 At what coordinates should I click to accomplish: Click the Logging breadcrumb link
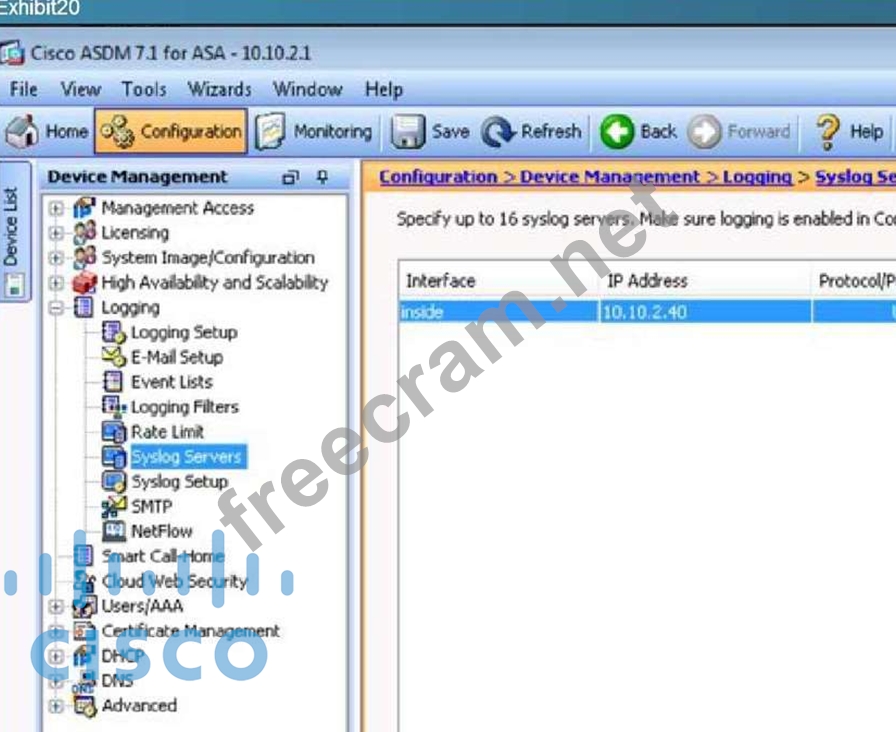tap(757, 177)
